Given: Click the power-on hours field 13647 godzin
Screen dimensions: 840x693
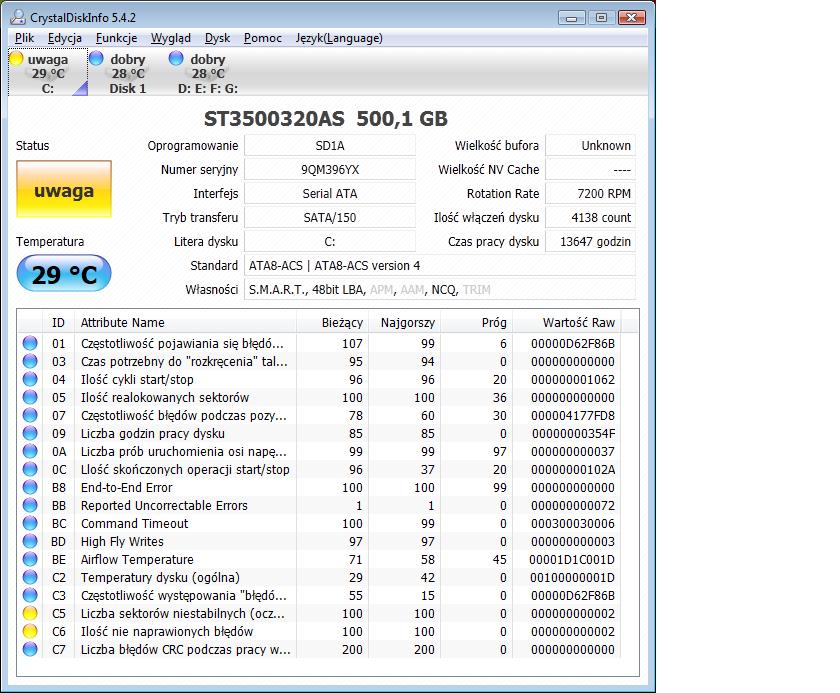Looking at the screenshot, I should click(590, 242).
